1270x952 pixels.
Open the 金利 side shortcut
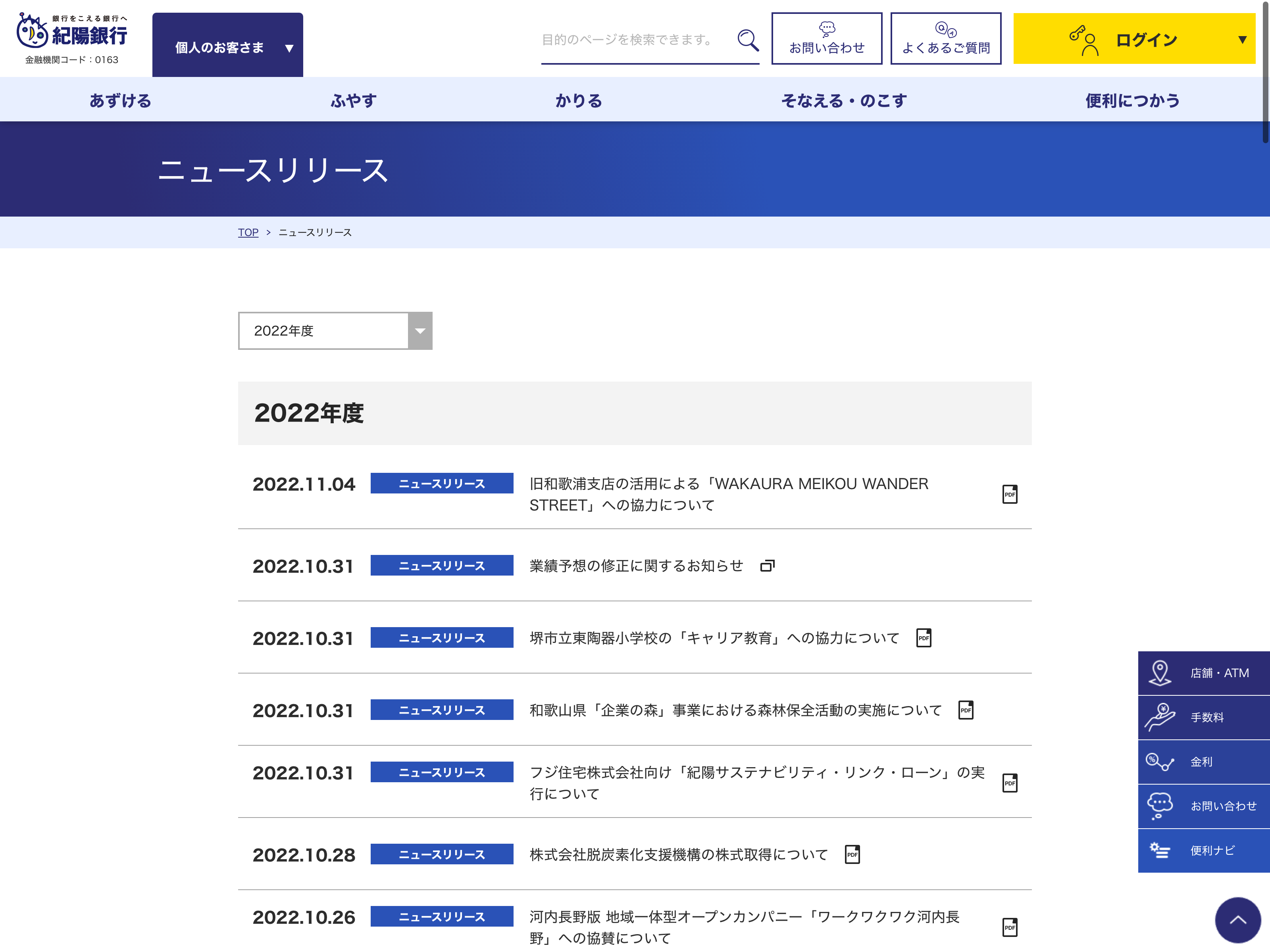[1203, 762]
